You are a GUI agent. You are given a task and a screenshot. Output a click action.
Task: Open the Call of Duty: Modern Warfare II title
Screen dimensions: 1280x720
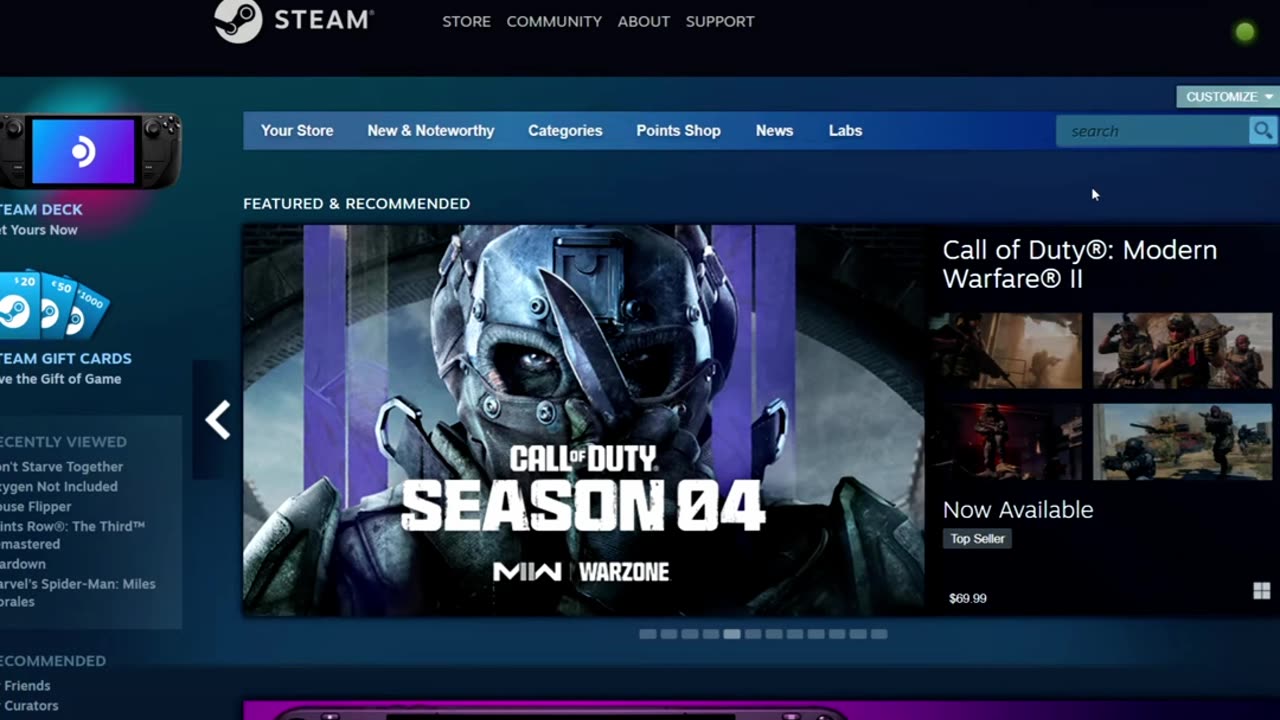click(x=1080, y=264)
